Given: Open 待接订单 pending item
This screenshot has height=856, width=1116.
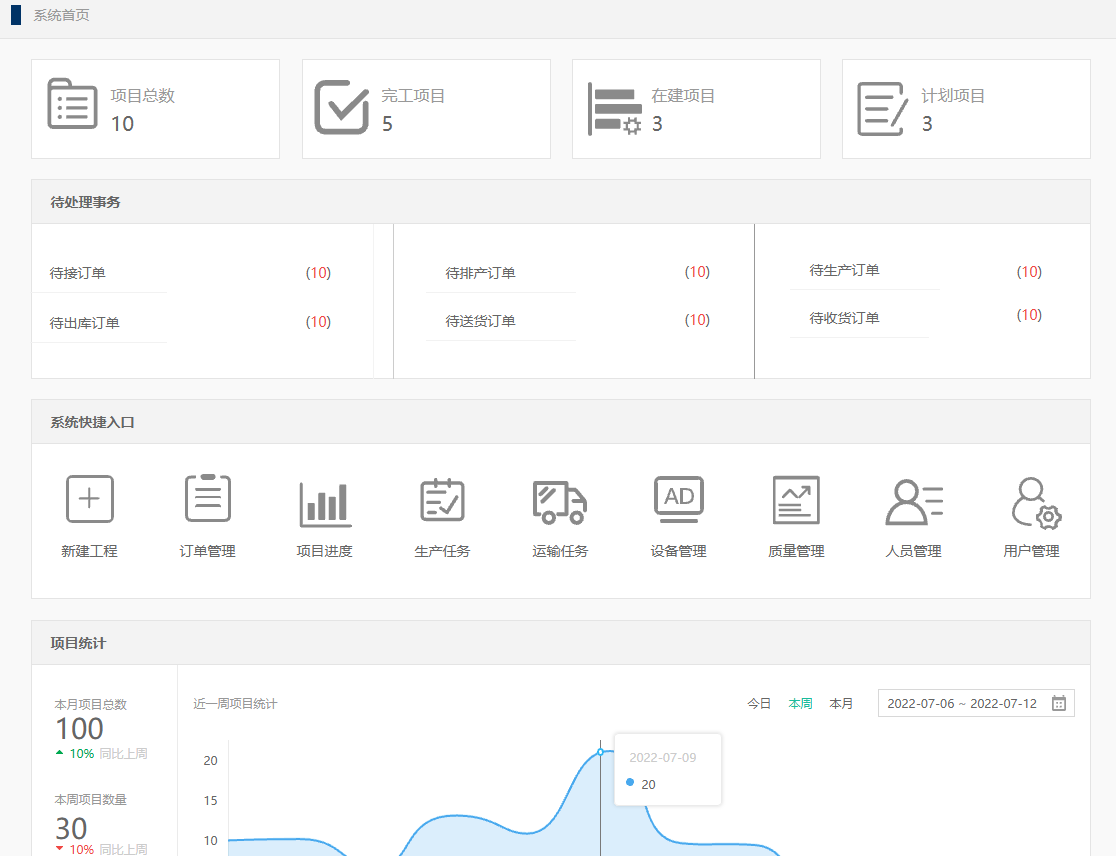Looking at the screenshot, I should coord(78,273).
